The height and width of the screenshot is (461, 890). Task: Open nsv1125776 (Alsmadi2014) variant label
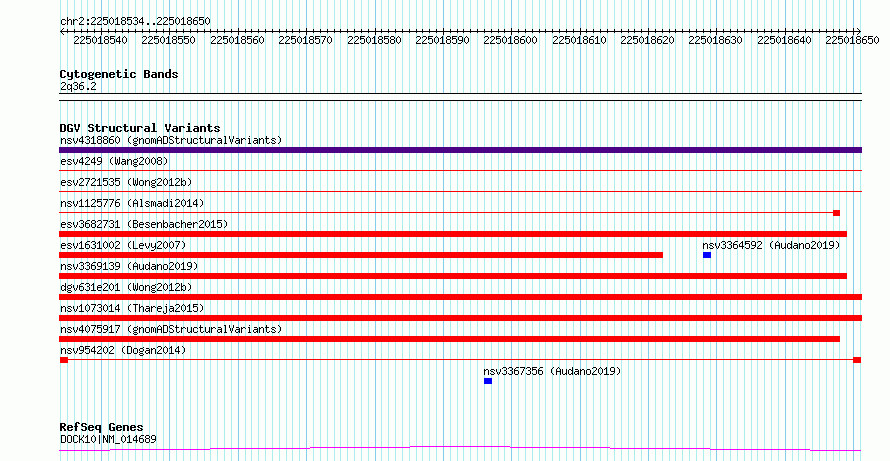click(132, 203)
